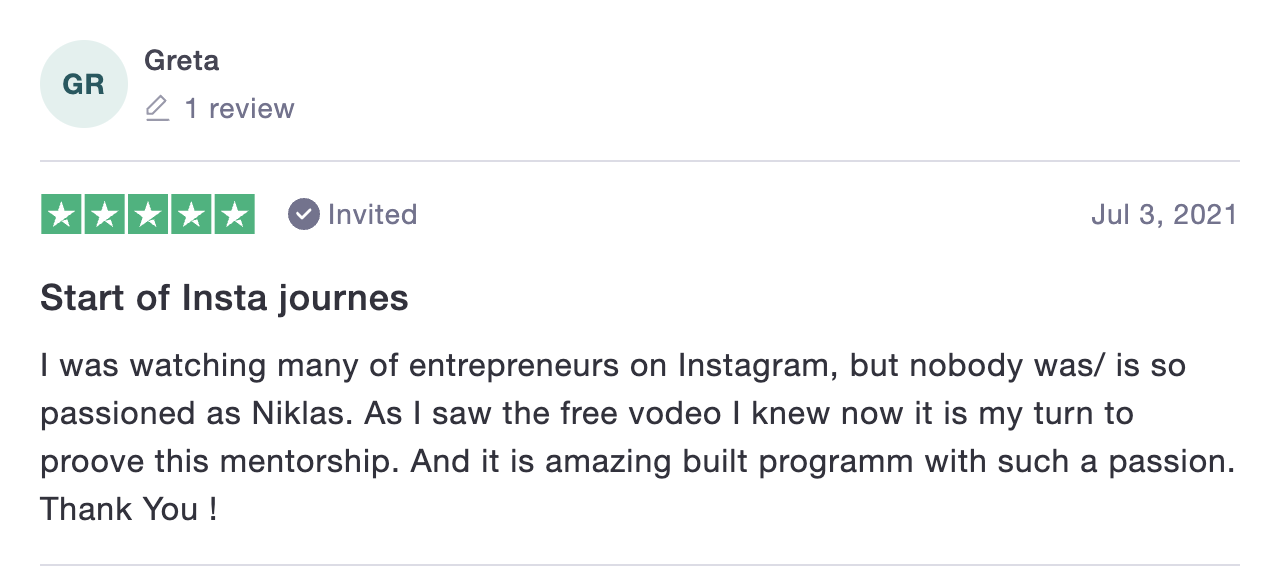1280x576 pixels.
Task: Click the pencil review-count icon
Action: tap(157, 108)
